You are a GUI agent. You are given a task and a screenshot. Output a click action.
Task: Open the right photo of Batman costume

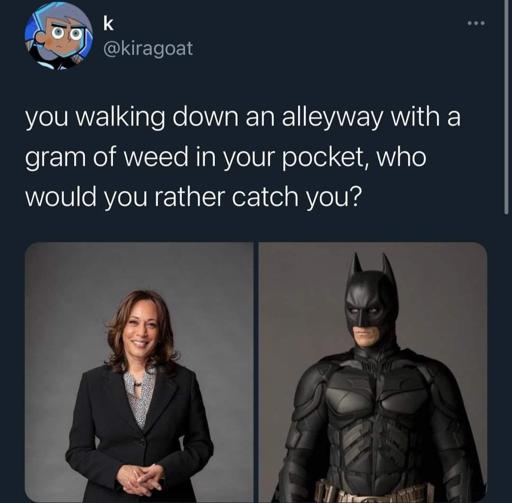373,372
